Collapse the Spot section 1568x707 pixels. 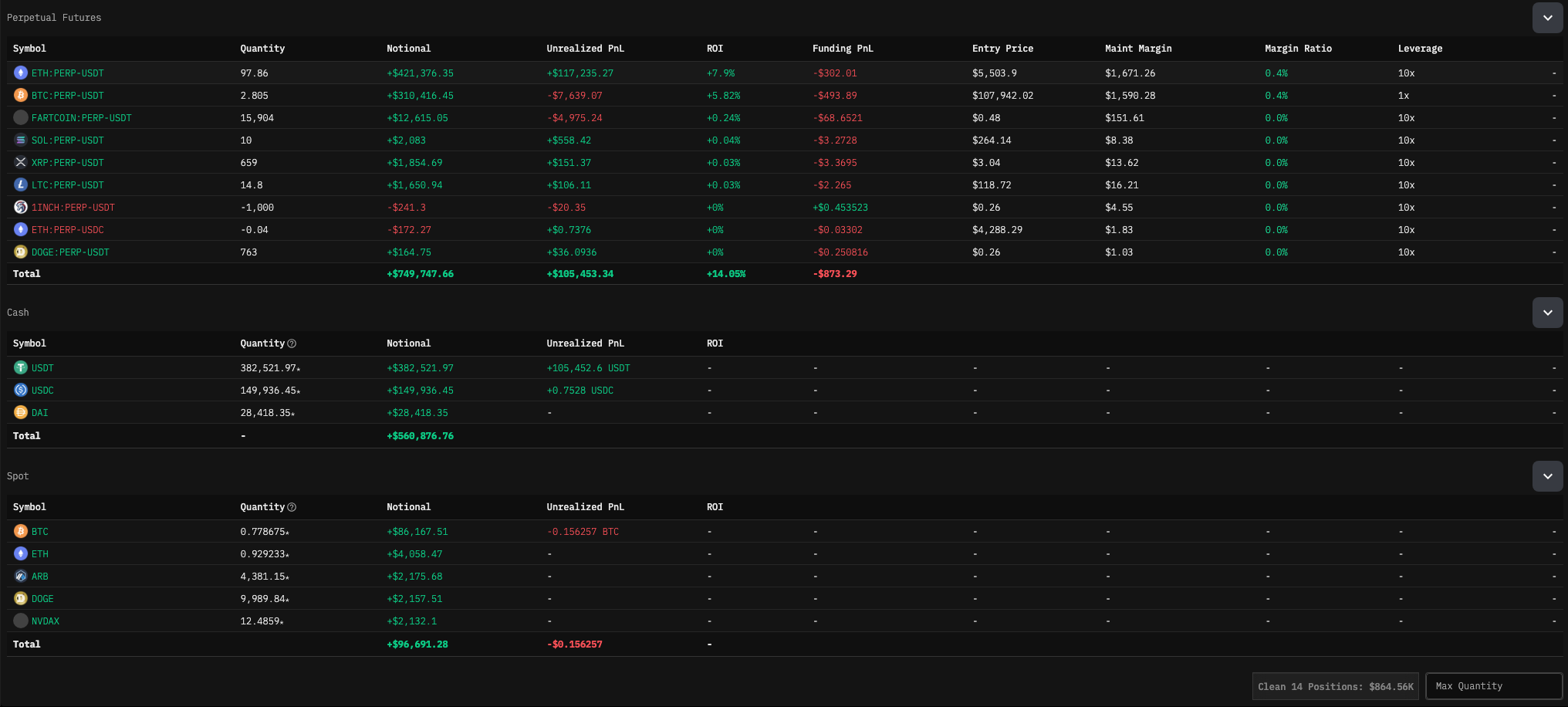click(x=1547, y=476)
